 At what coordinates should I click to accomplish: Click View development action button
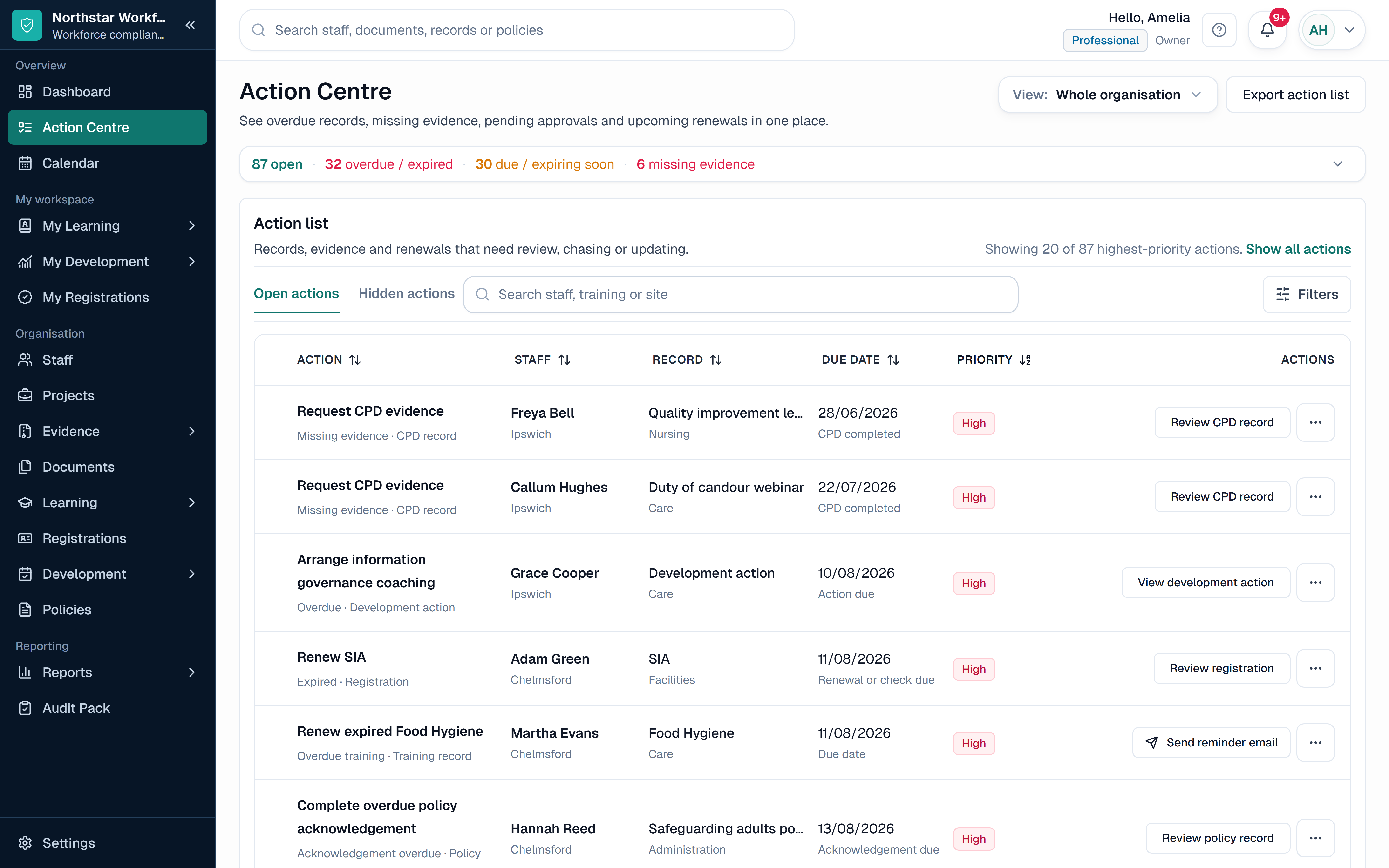coord(1206,583)
